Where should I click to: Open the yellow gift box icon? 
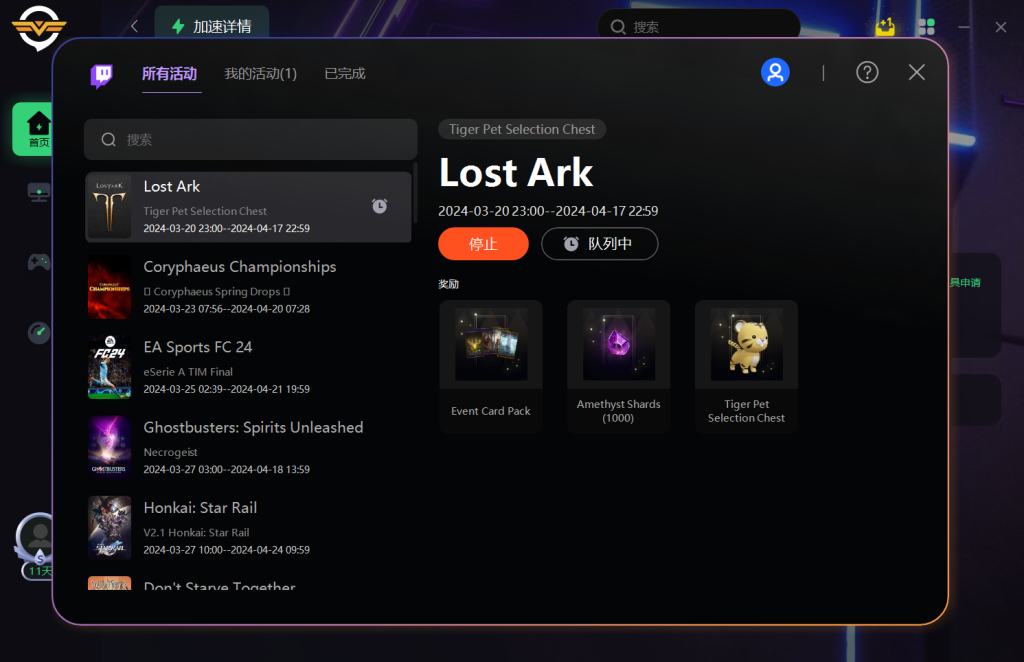coord(886,27)
